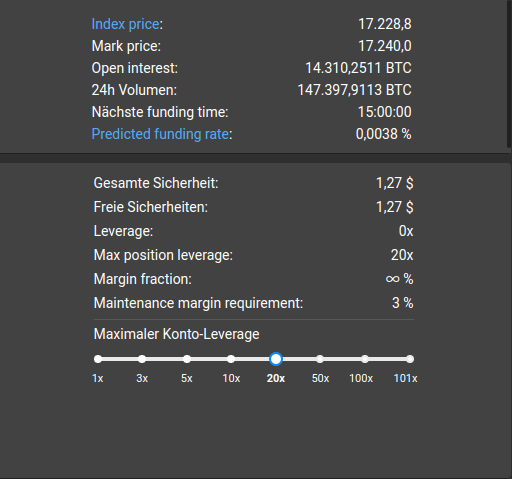Set max account leverage to 1x
The image size is (512, 479).
(x=98, y=359)
